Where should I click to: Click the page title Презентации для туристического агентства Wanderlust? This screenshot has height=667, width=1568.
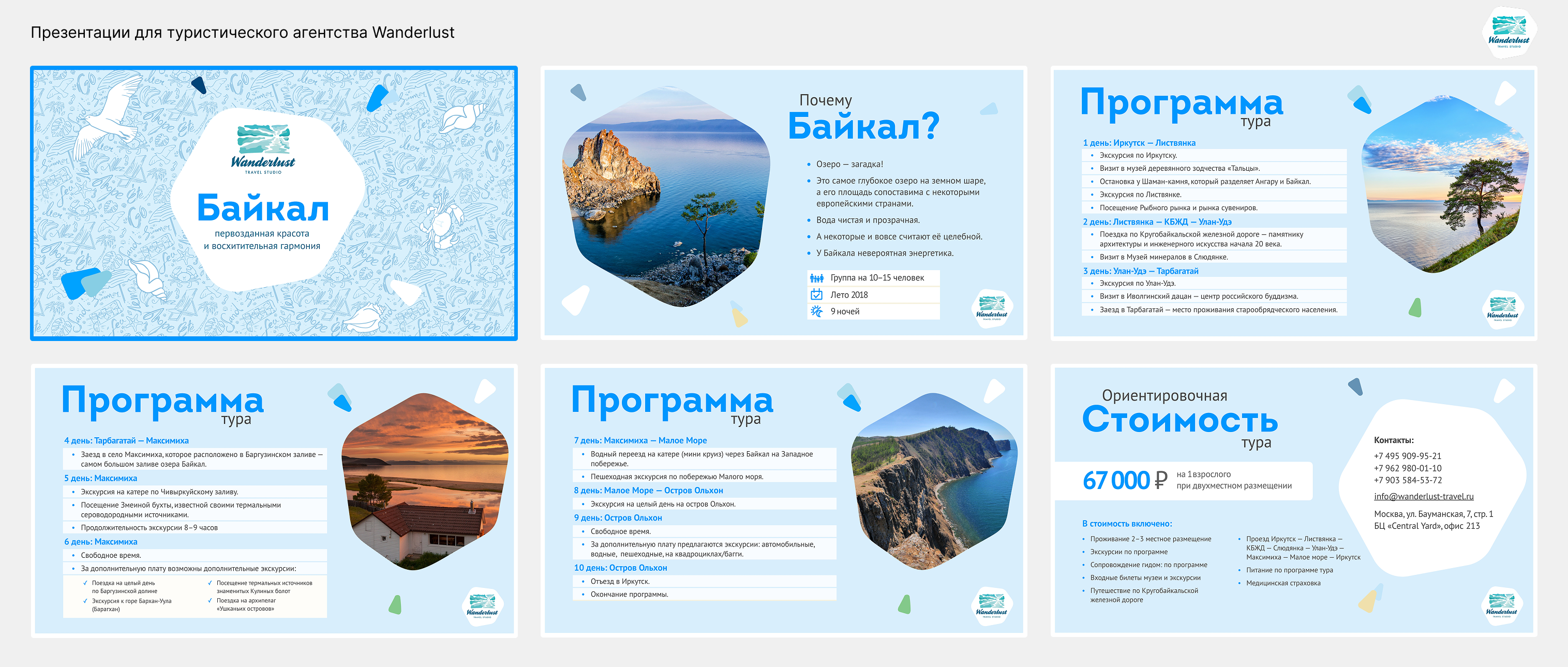coord(242,32)
